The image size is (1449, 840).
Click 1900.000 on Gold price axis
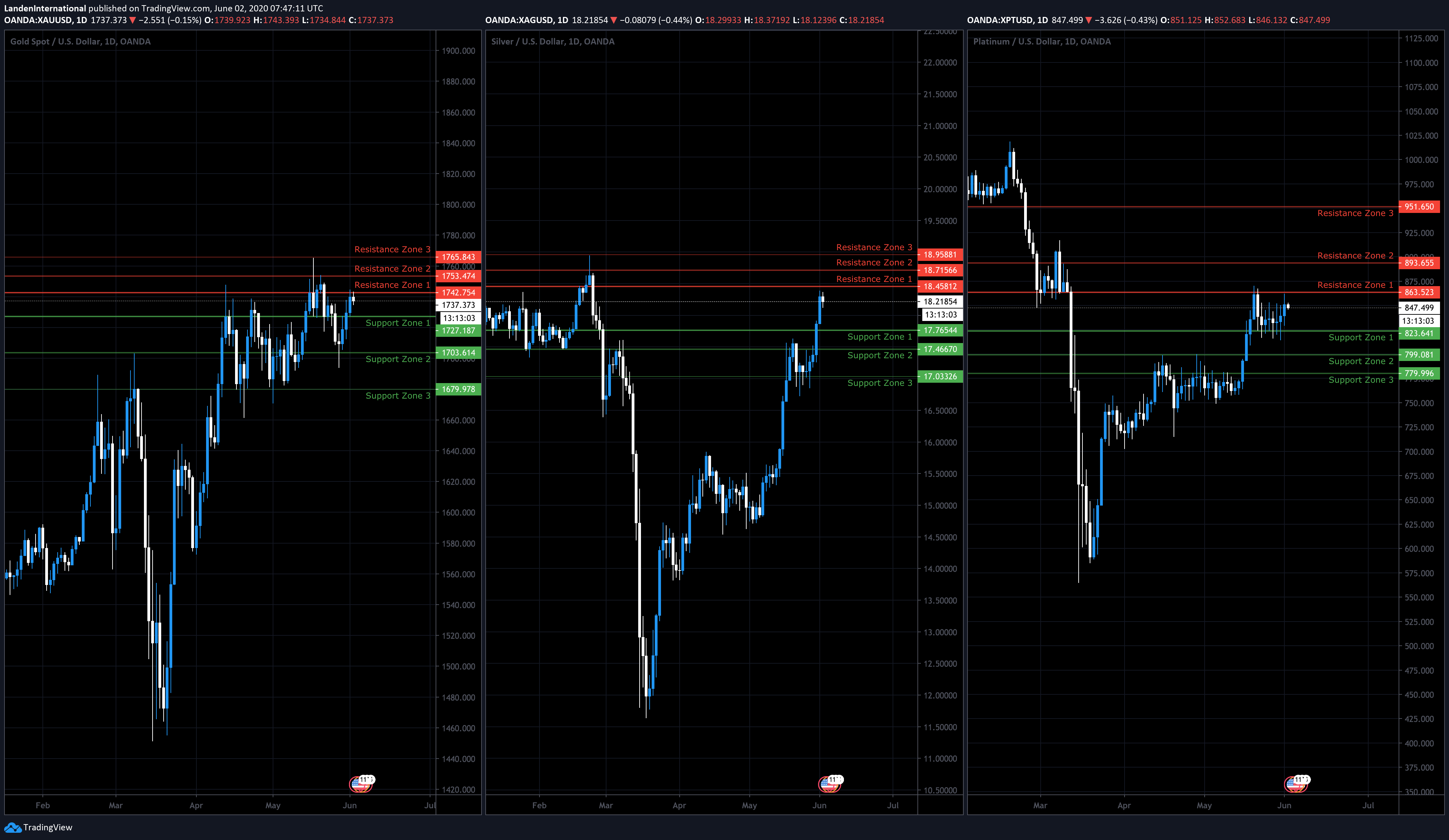458,51
